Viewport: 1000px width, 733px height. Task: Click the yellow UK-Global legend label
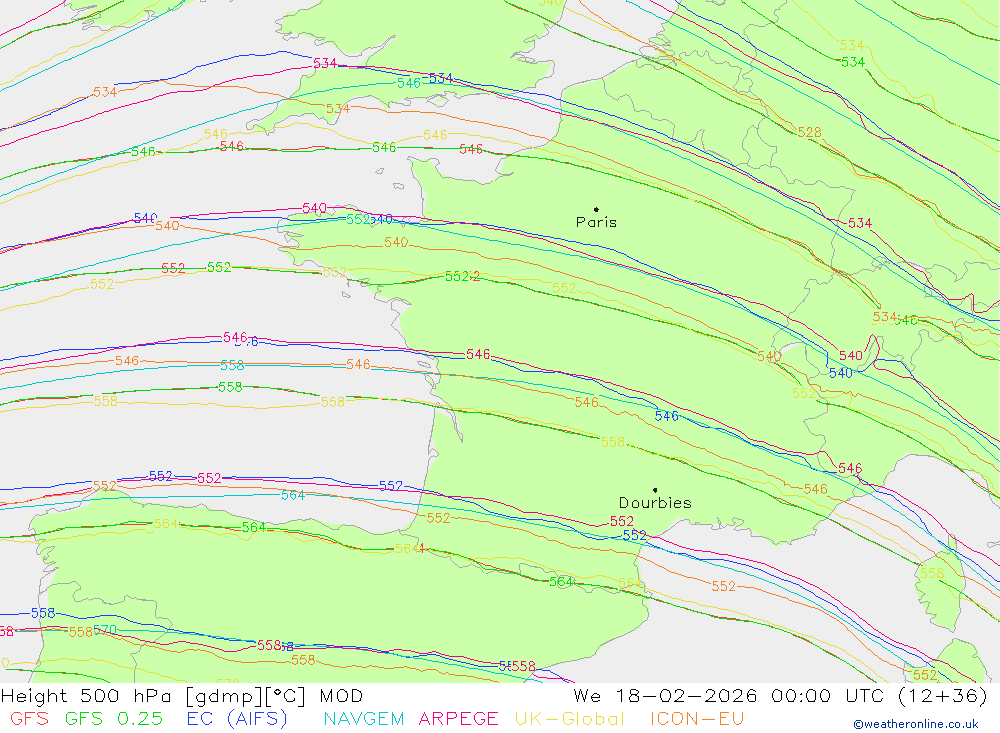570,719
